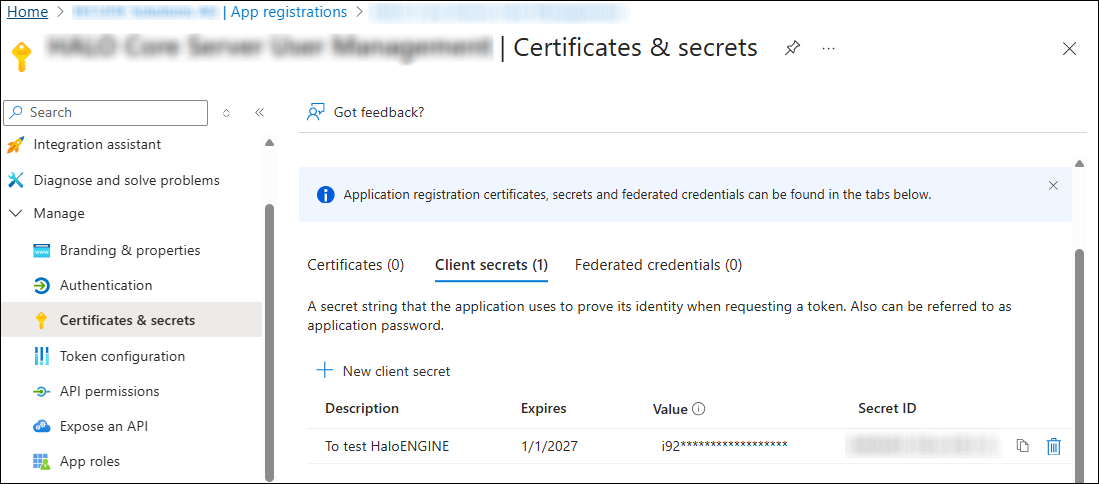Open the more options ellipsis menu
The height and width of the screenshot is (484, 1099).
click(x=828, y=48)
